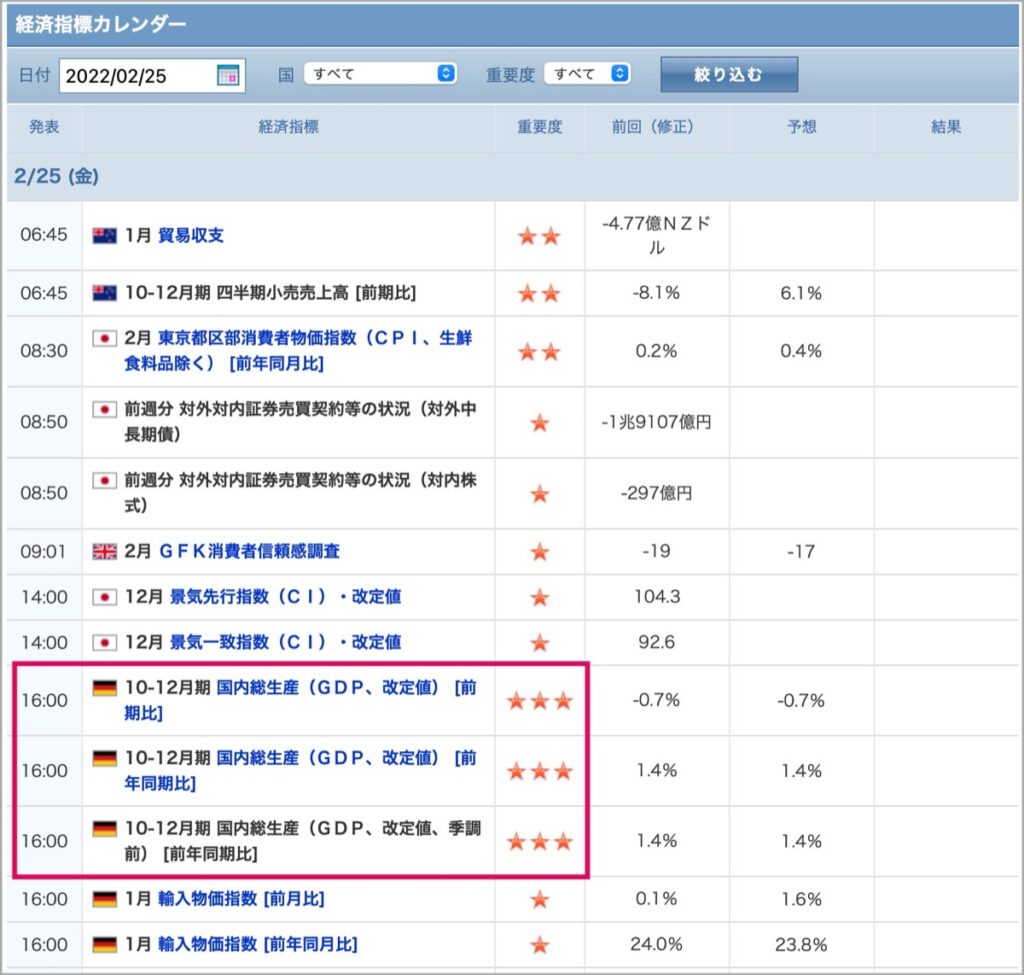Viewport: 1024px width, 975px height.
Task: Open the calendar date picker icon
Action: (228, 76)
